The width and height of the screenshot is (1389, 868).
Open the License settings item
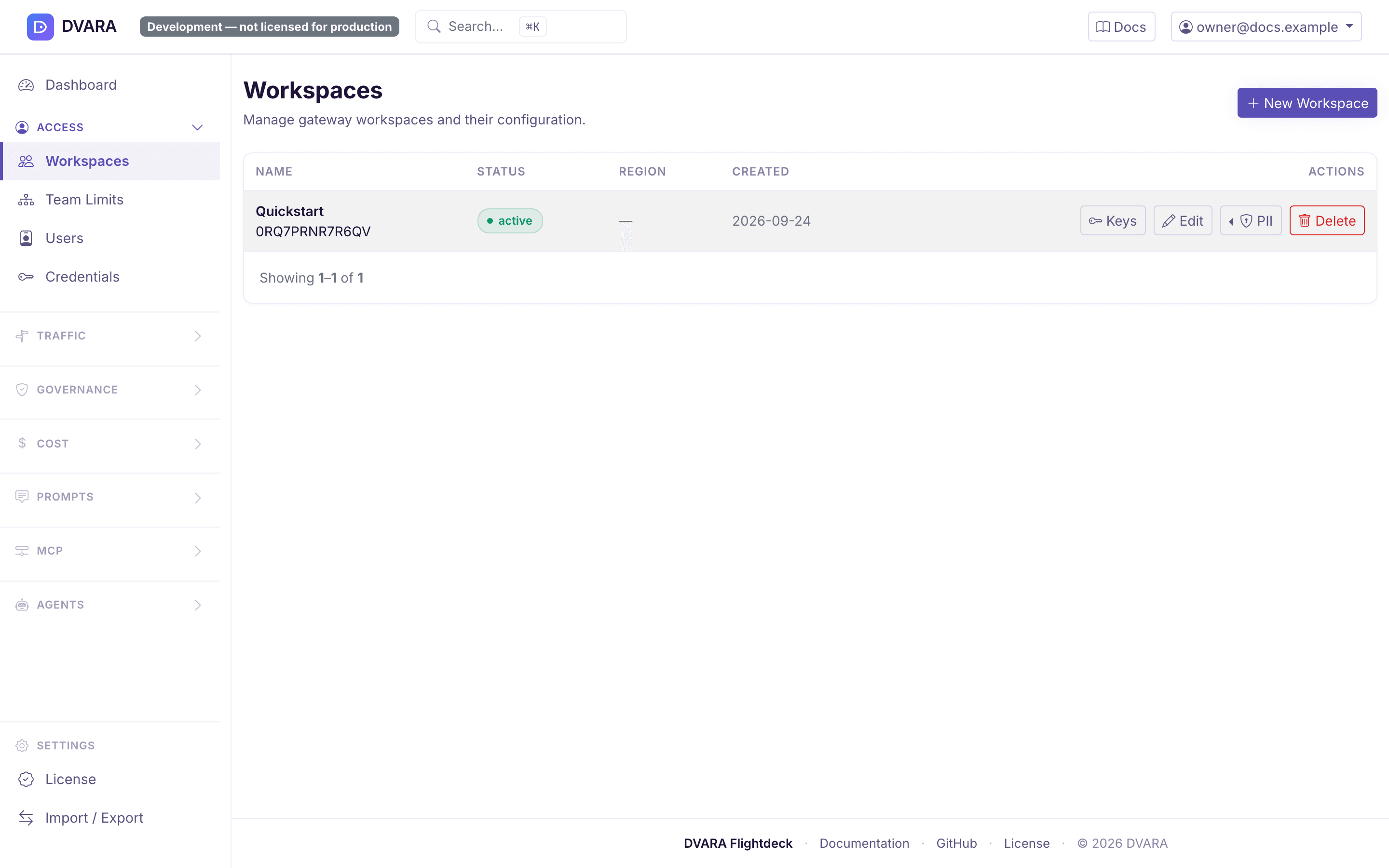(x=110, y=779)
